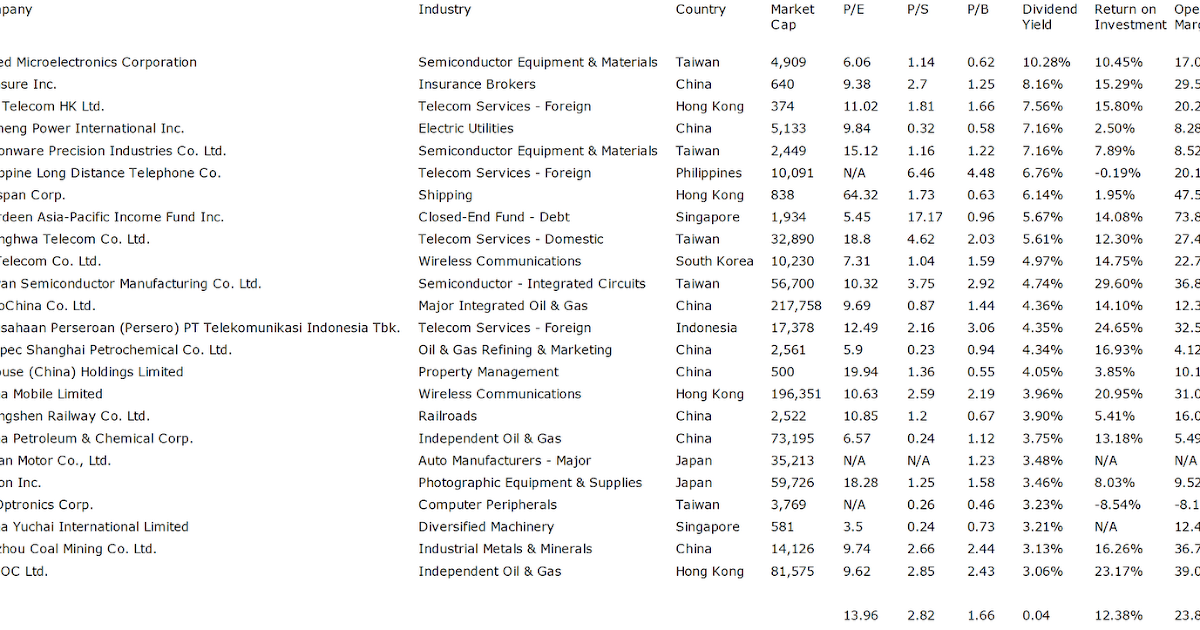The image size is (1200, 630).
Task: Click the Dividend Yield column header
Action: point(1049,17)
